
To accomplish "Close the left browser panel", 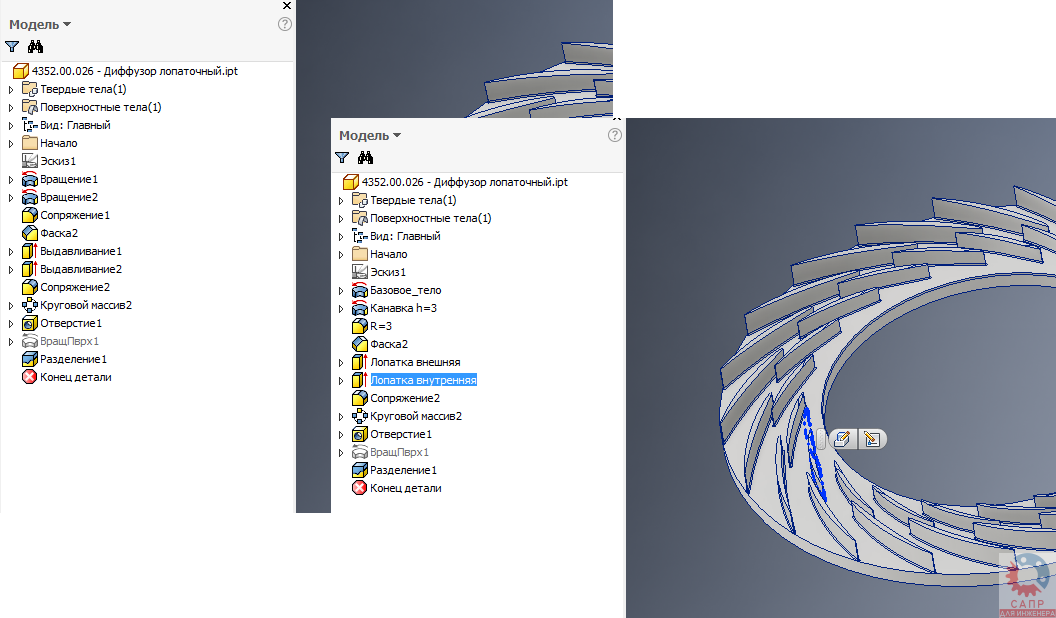I will click(x=287, y=5).
